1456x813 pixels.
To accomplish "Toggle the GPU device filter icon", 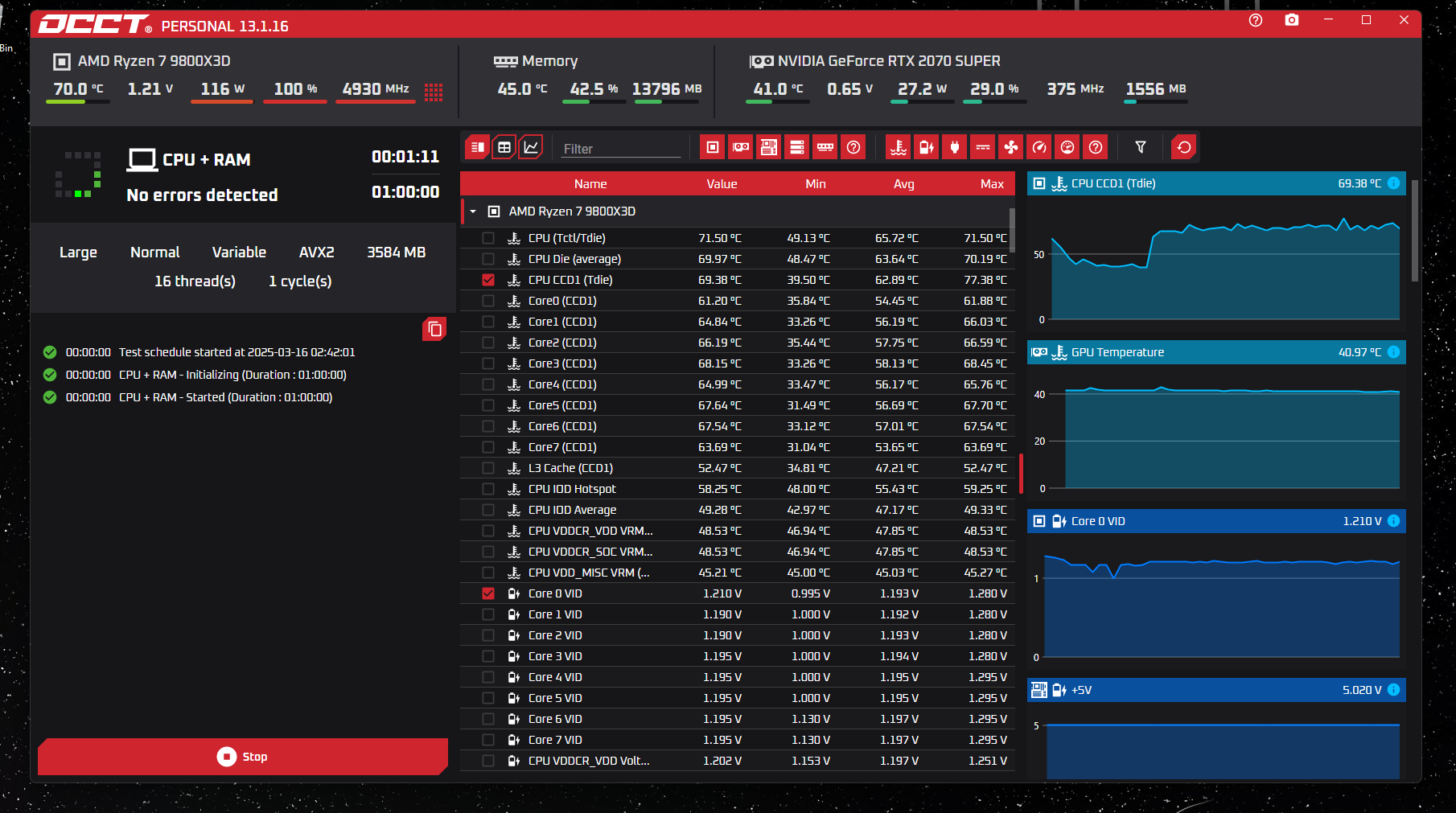I will pos(741,147).
